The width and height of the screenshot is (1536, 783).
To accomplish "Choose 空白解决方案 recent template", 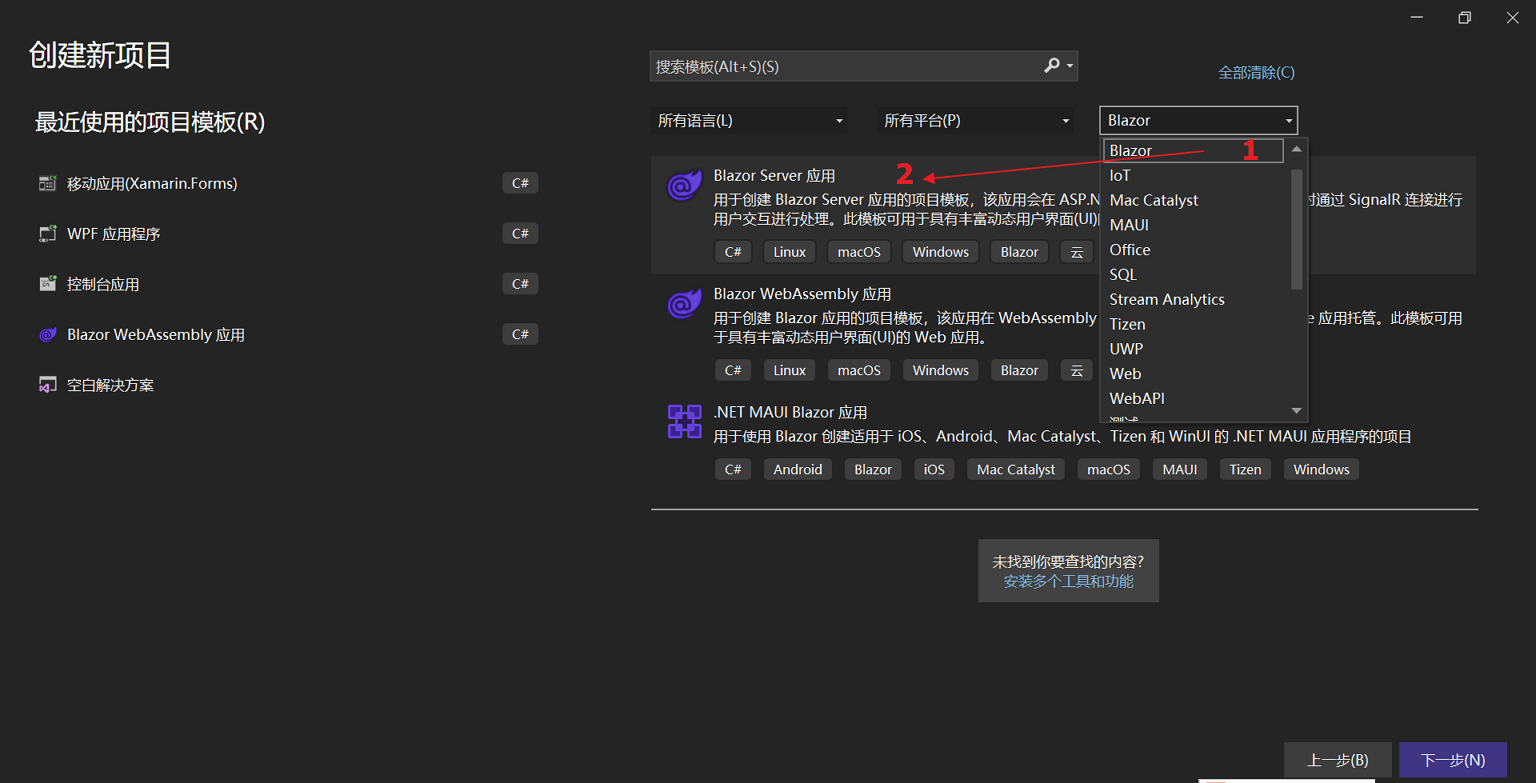I will [x=110, y=385].
